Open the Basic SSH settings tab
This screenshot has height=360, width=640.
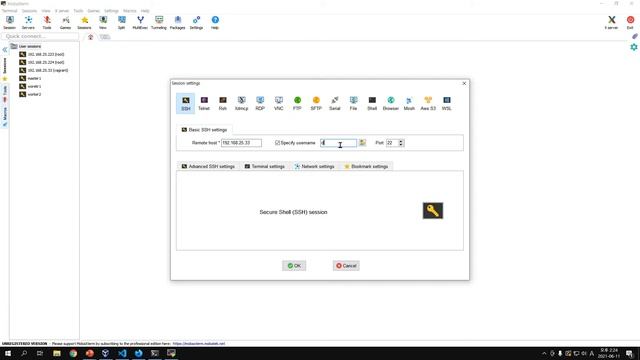pyautogui.click(x=204, y=130)
